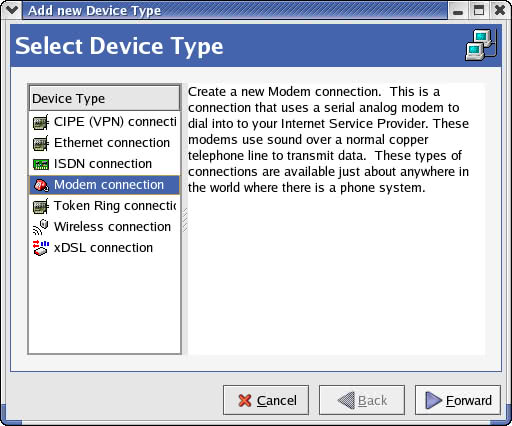This screenshot has width=512, height=426.
Task: Maximize the Add new Device Type window
Action: pos(479,10)
